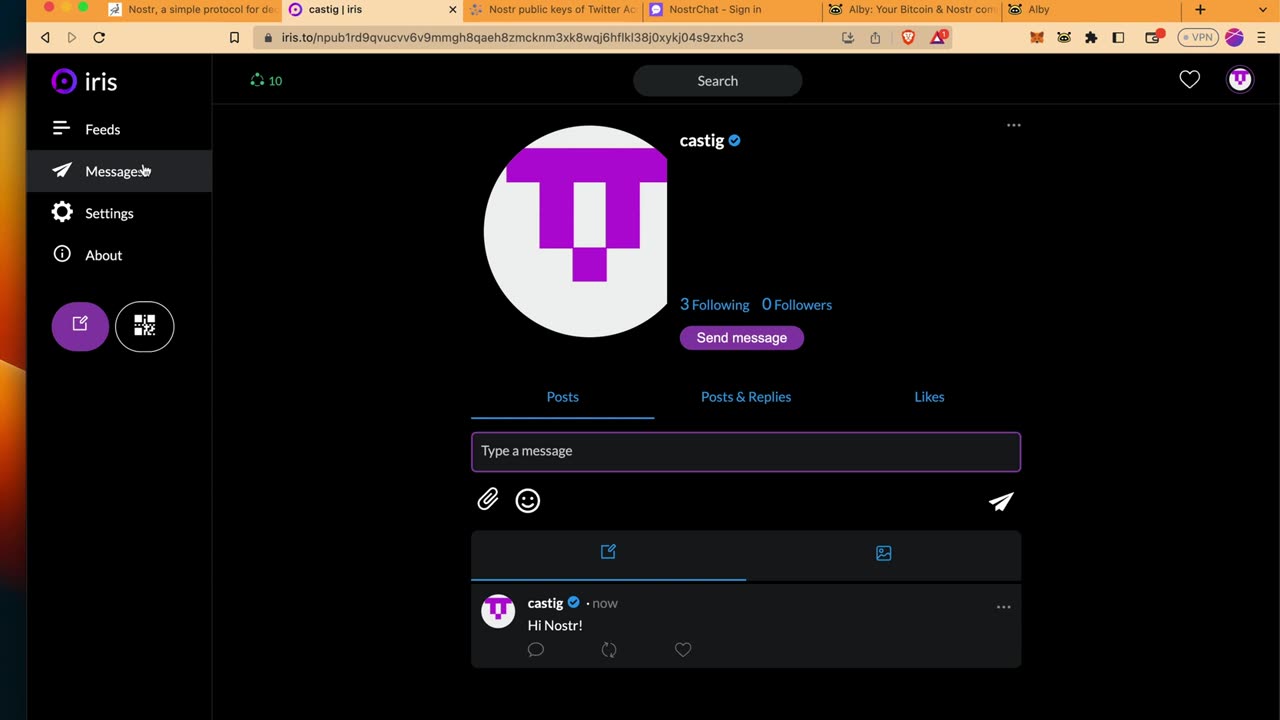Open the extensions puzzle piece menu

click(1091, 37)
